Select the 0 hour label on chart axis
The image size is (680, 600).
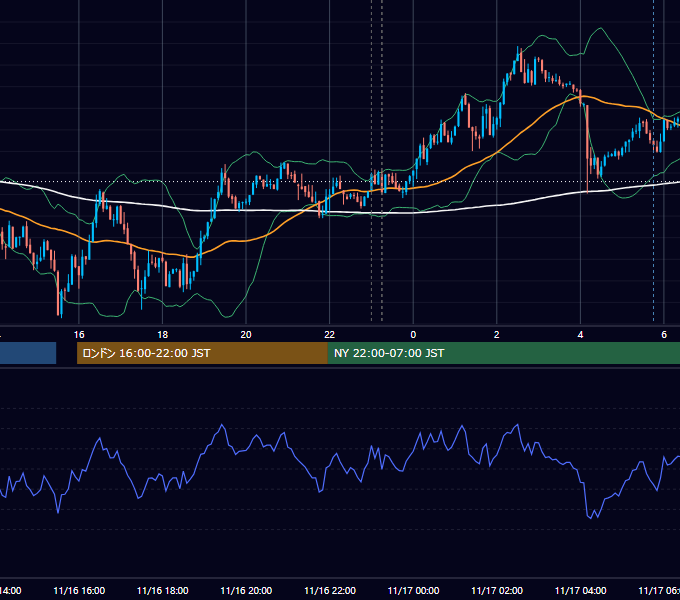413,335
